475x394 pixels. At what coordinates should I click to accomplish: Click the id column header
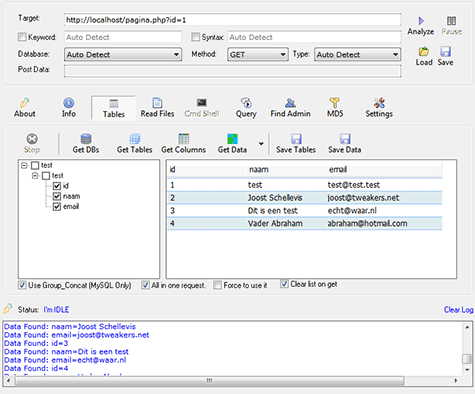coord(206,170)
